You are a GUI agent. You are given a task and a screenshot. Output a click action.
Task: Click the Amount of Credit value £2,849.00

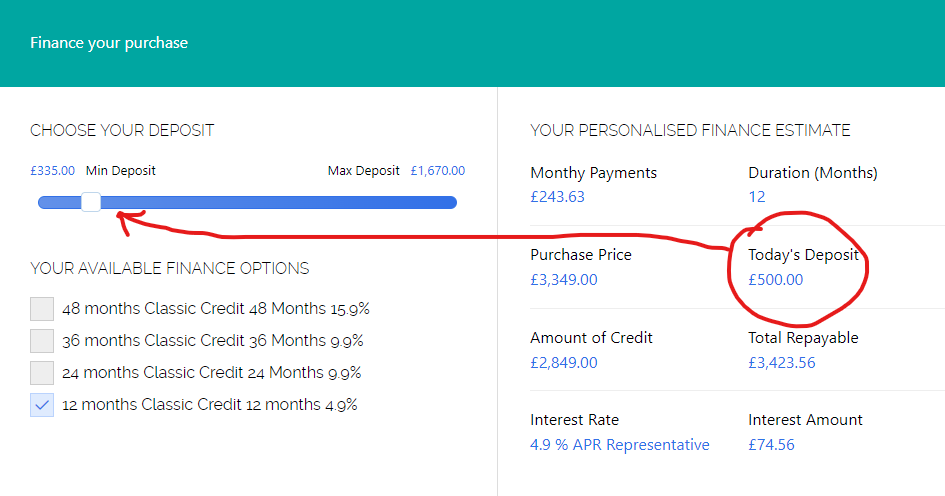pos(564,362)
